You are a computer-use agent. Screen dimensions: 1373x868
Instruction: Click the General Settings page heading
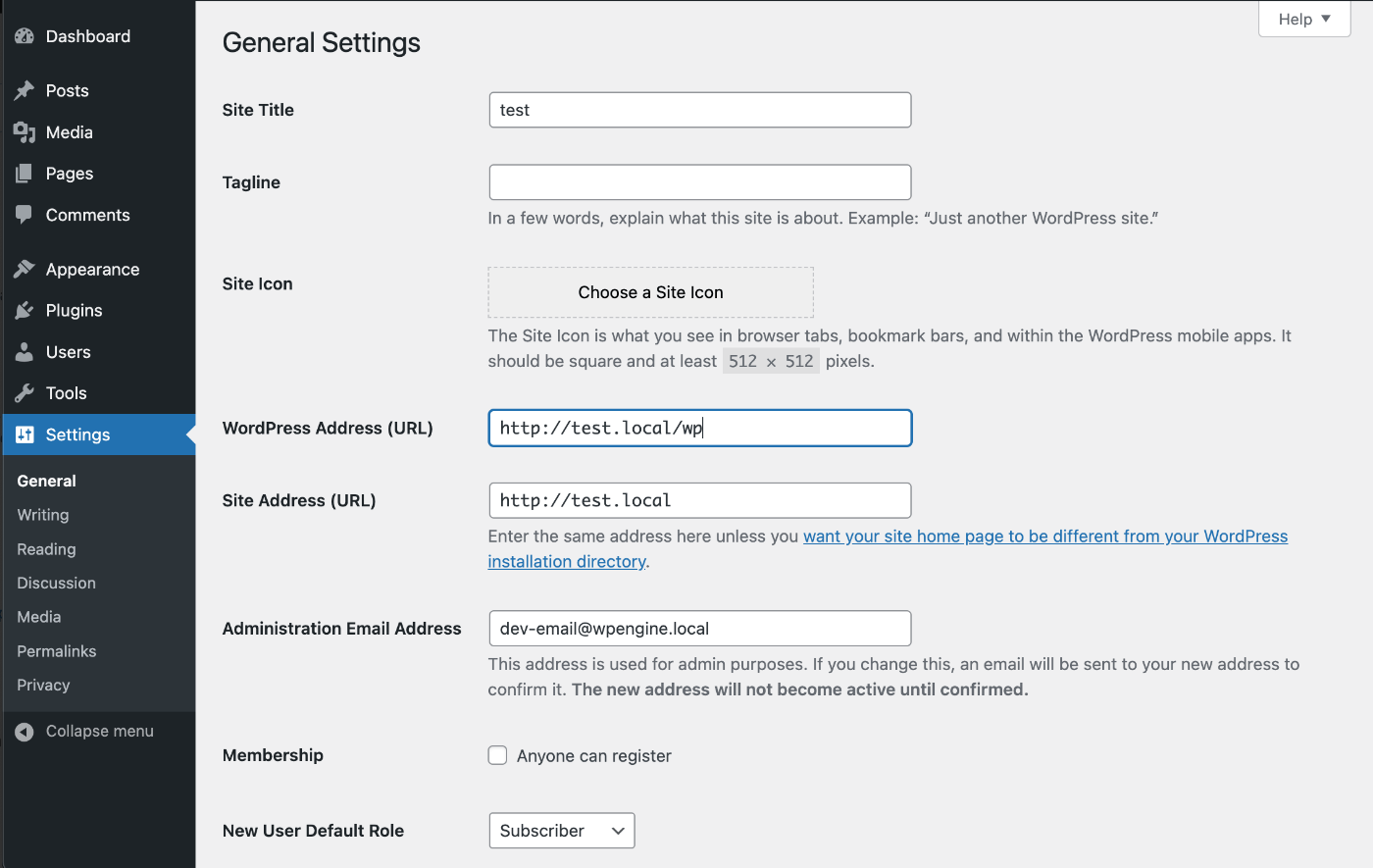tap(322, 43)
